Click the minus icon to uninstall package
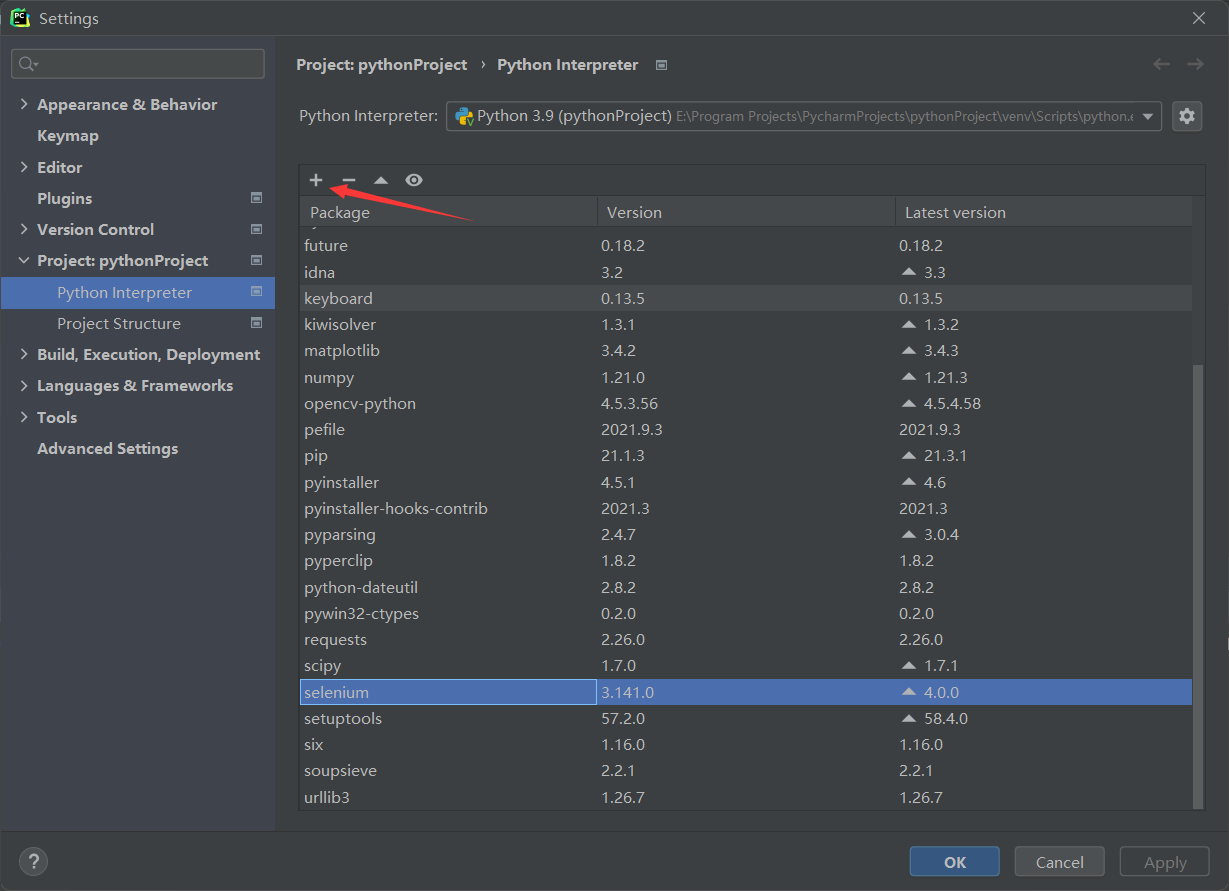This screenshot has height=891, width=1229. (348, 180)
